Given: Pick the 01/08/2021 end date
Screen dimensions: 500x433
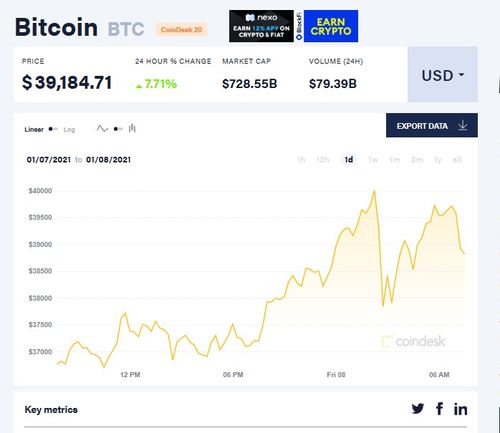Looking at the screenshot, I should [x=108, y=160].
